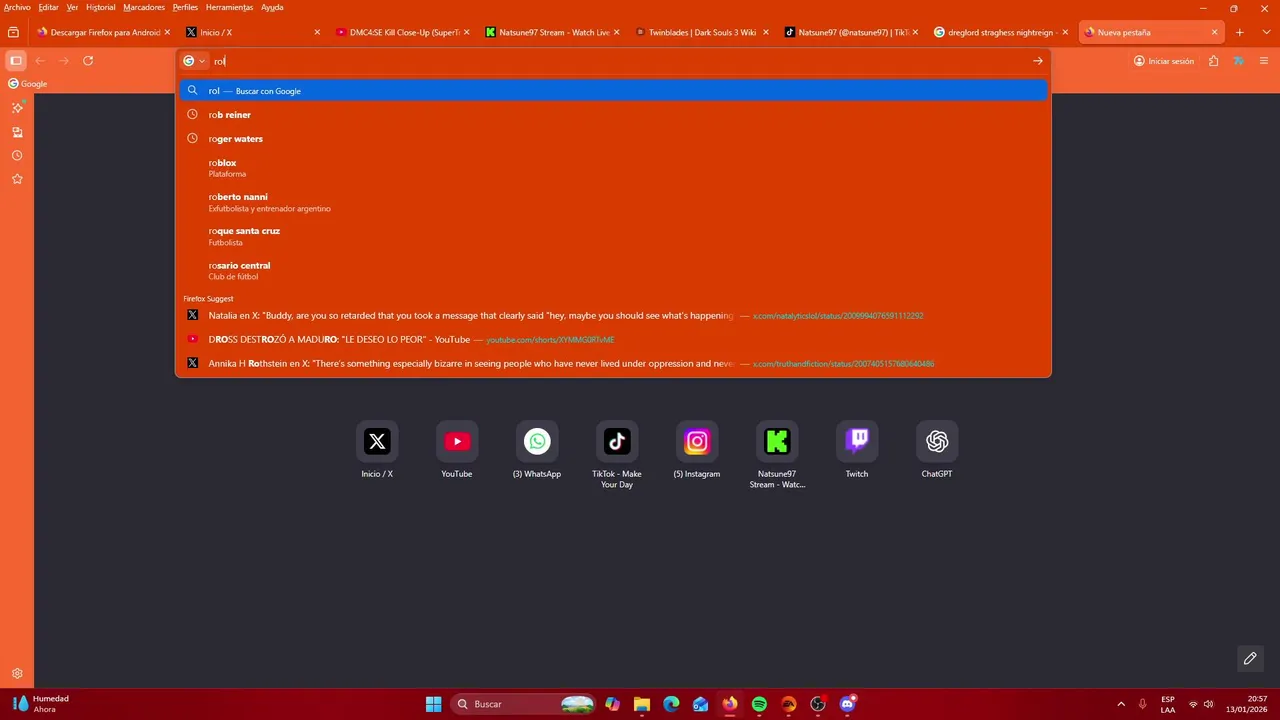Viewport: 1280px width, 720px height.
Task: Open the search engine selector dropdown
Action: click(194, 61)
